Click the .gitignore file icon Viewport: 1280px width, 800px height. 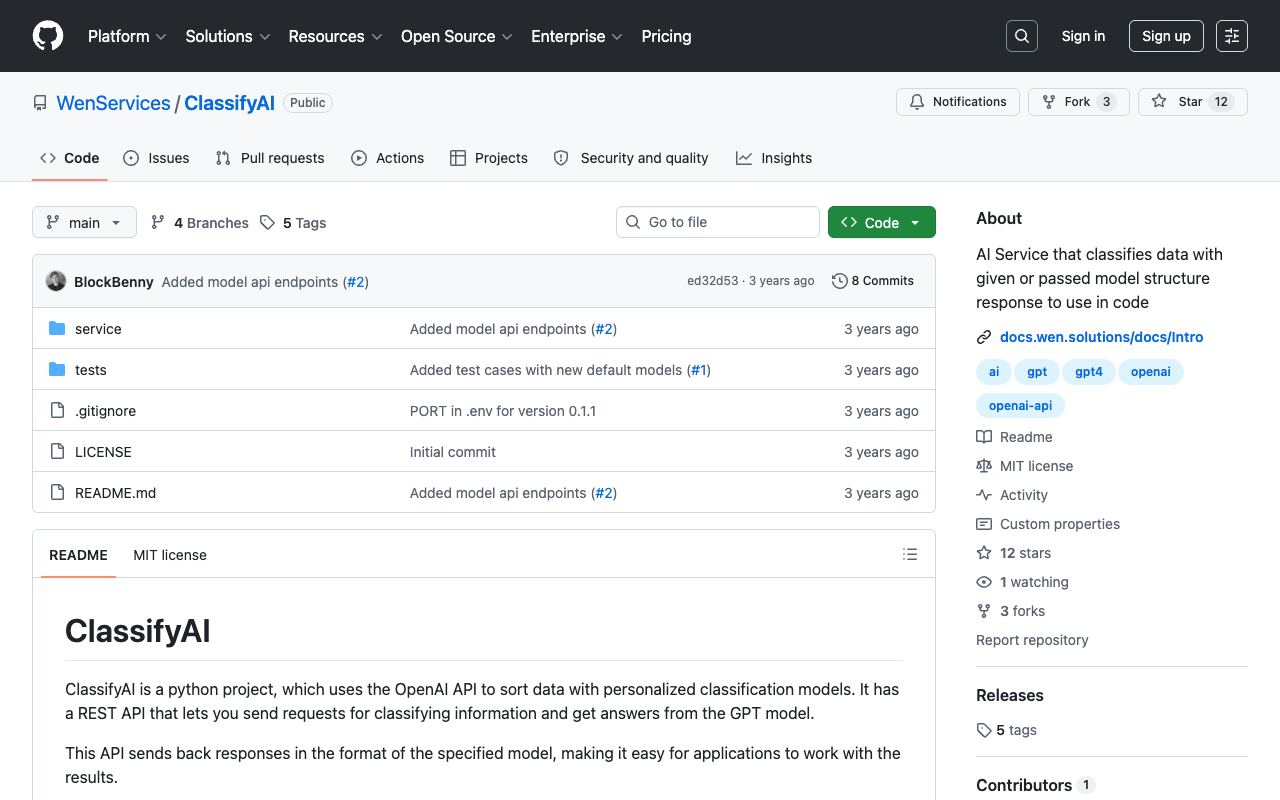57,411
